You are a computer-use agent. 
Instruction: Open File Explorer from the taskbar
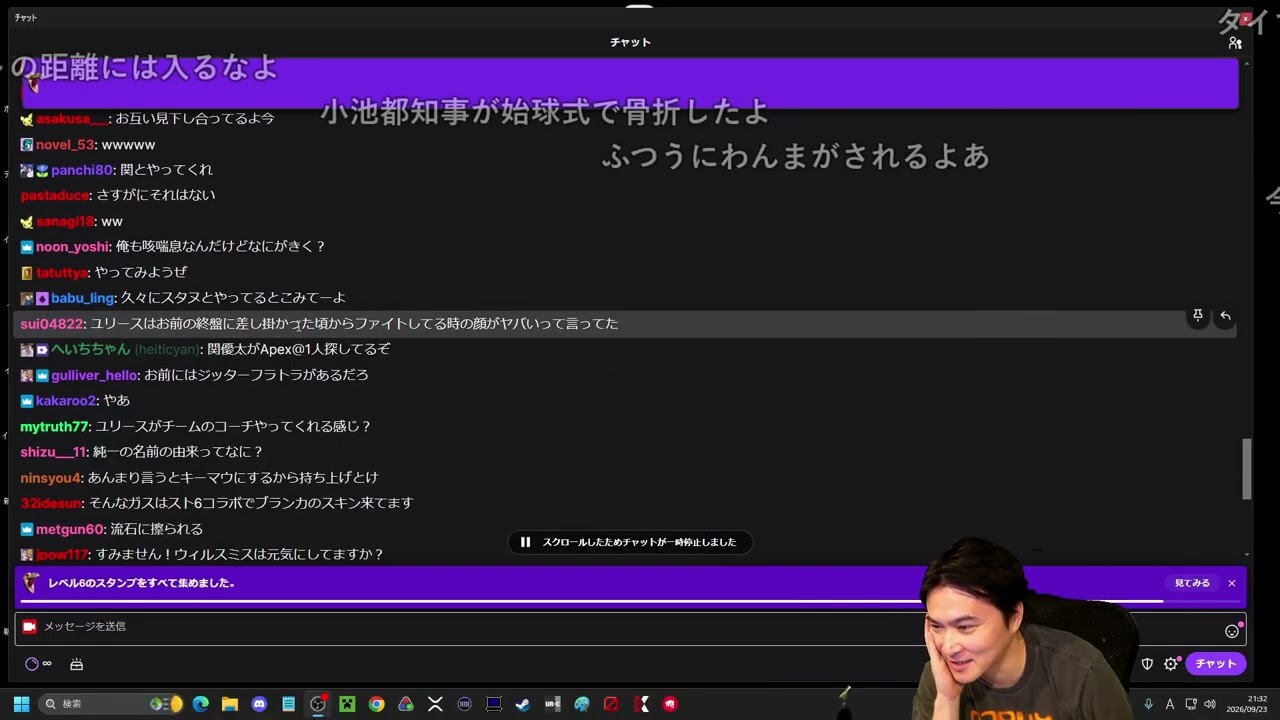[x=229, y=704]
